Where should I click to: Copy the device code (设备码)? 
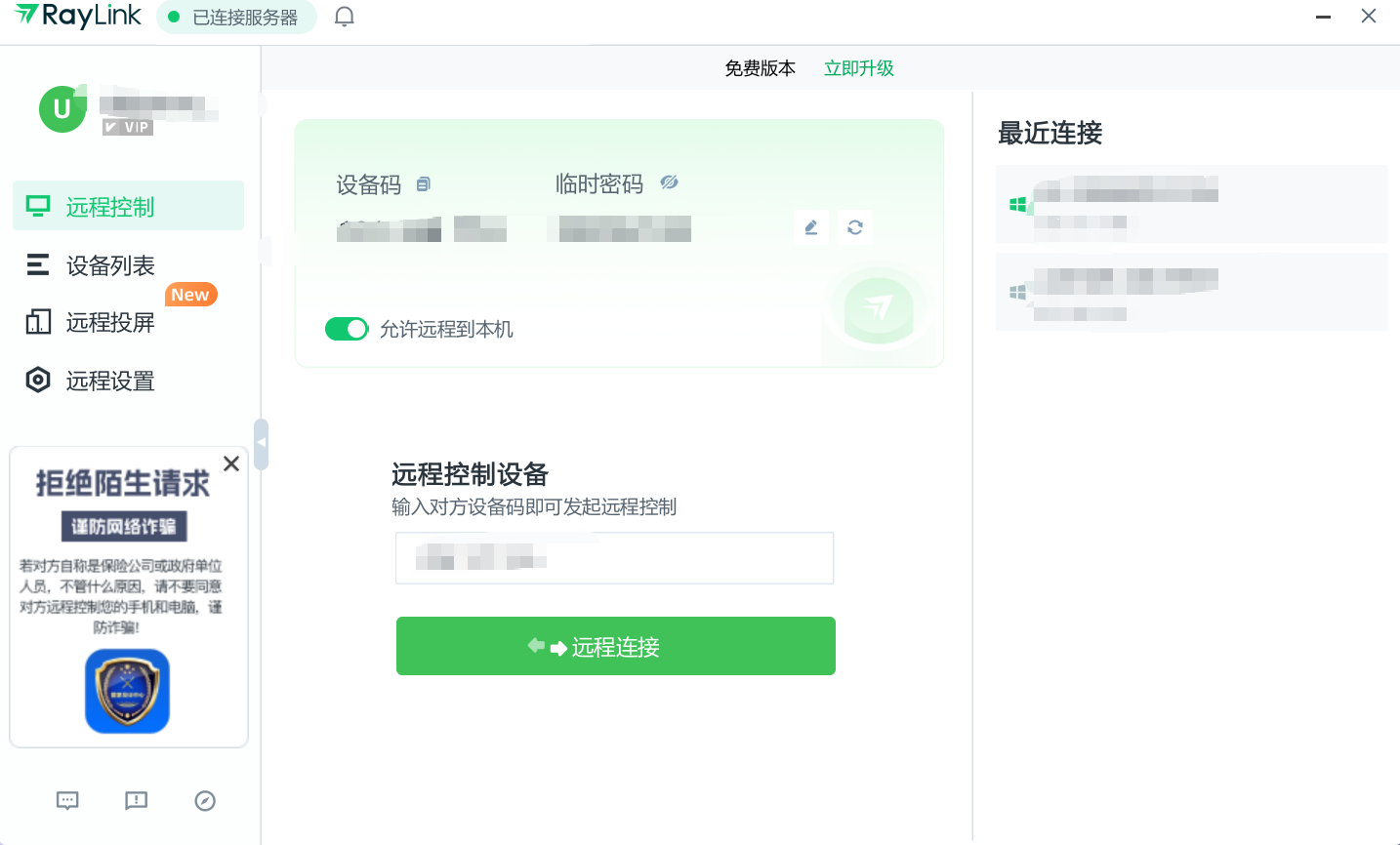[423, 183]
